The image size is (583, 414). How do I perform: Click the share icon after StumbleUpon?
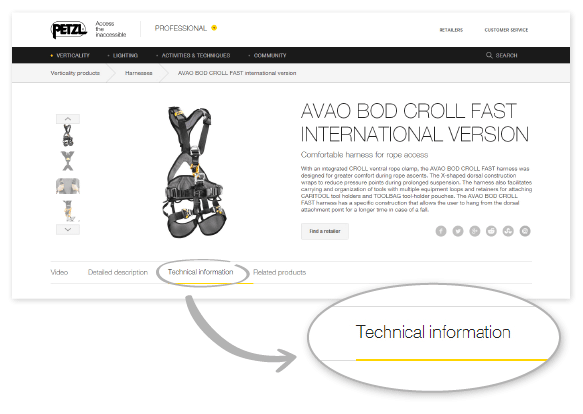click(x=525, y=231)
